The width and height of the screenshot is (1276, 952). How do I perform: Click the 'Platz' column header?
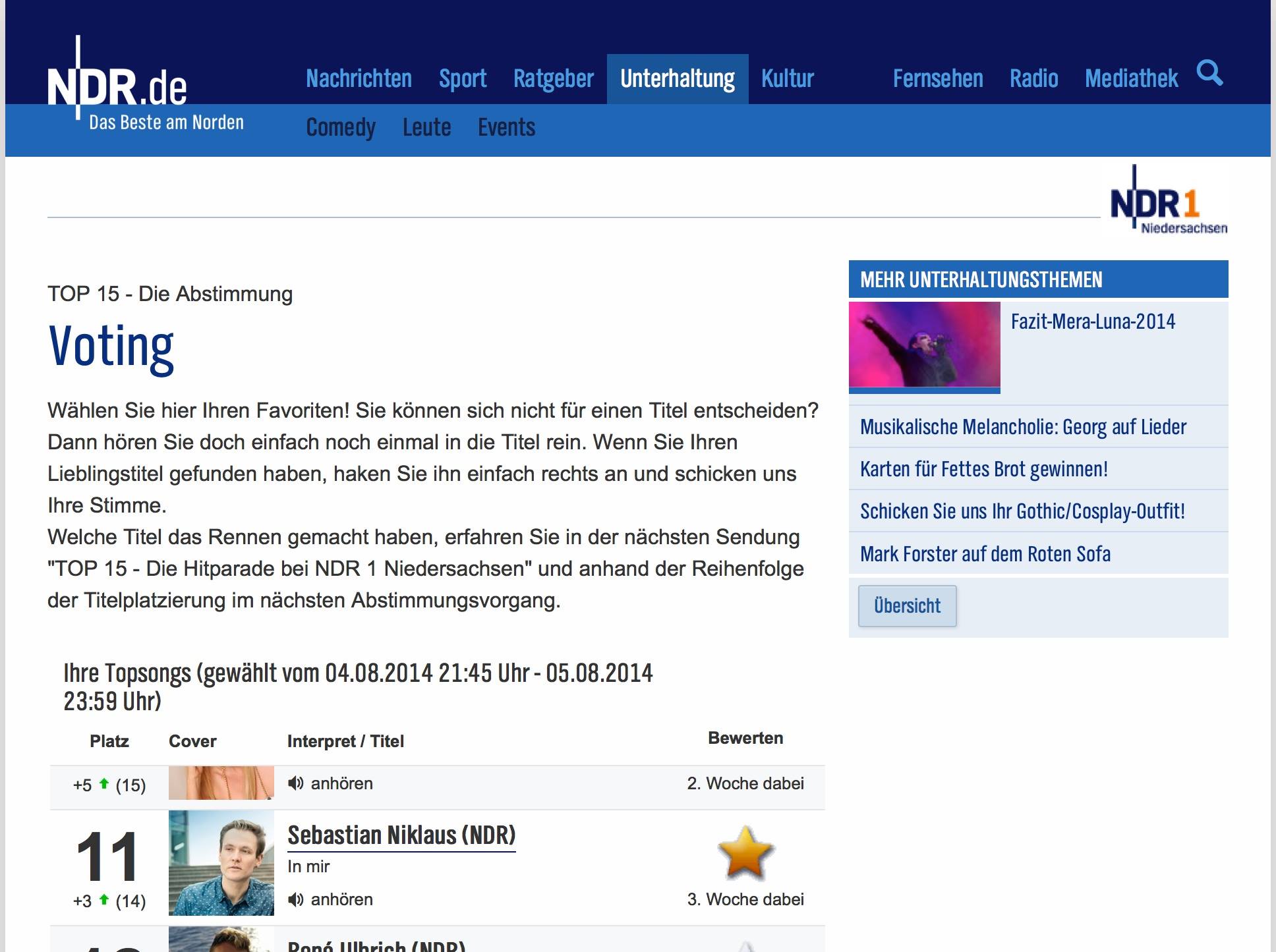pos(109,741)
